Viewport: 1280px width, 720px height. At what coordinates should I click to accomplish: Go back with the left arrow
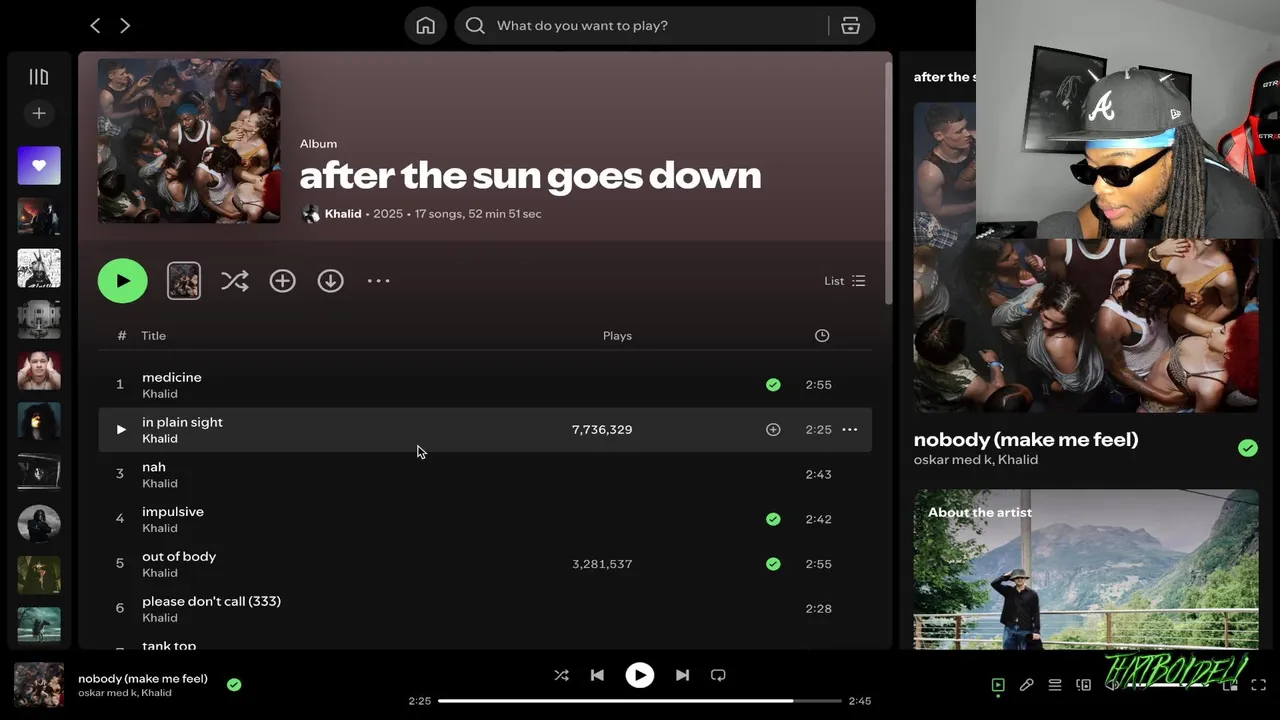click(95, 25)
